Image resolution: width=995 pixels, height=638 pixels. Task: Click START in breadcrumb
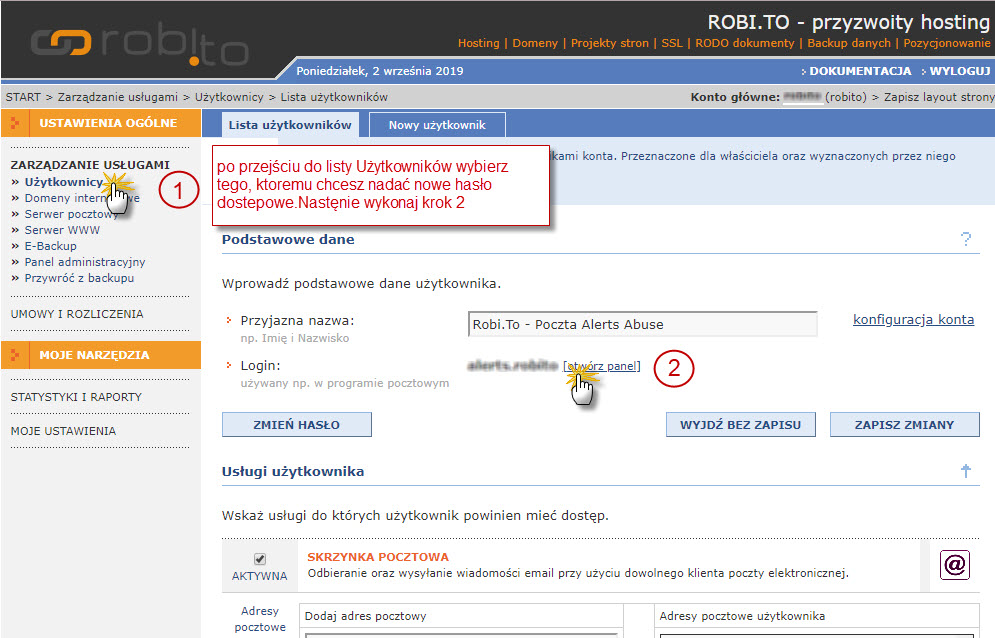23,97
